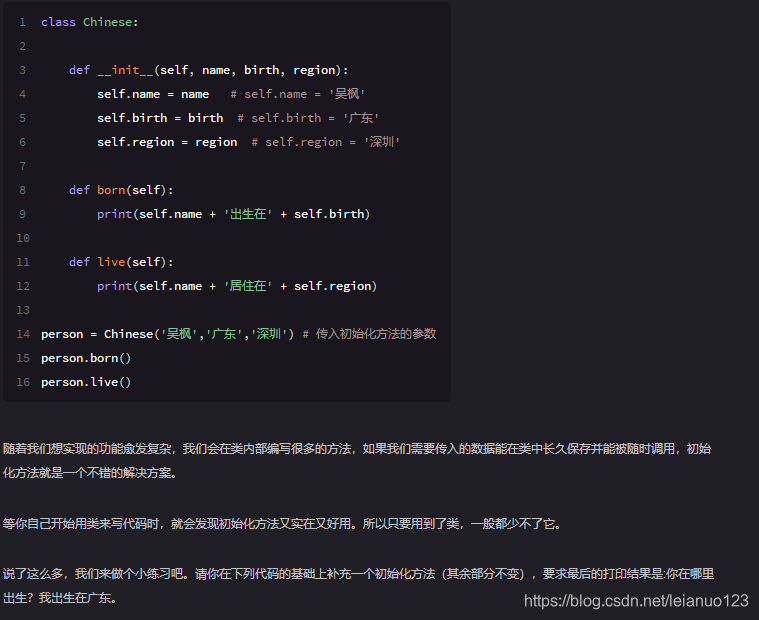759x620 pixels.
Task: Click the print line containing '出生在'
Action: point(233,214)
